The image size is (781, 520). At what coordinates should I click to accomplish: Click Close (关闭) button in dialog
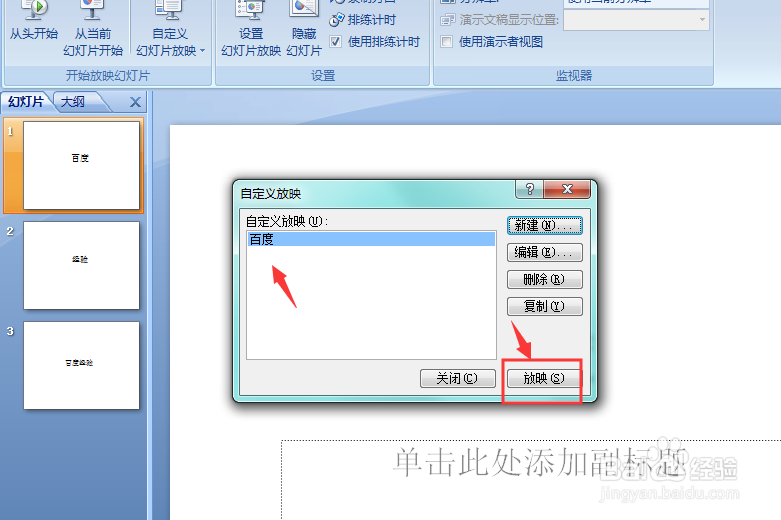point(458,379)
